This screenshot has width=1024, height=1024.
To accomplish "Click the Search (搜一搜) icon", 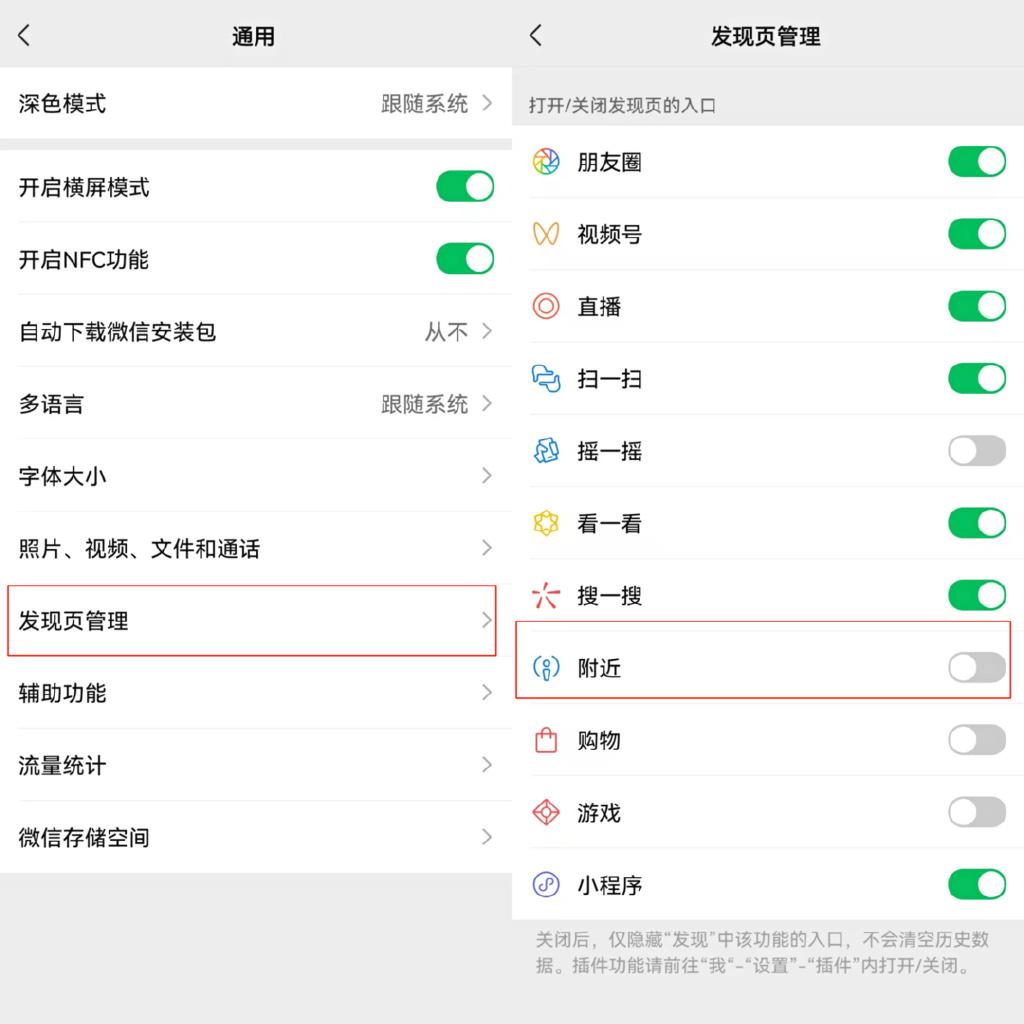I will coord(545,595).
